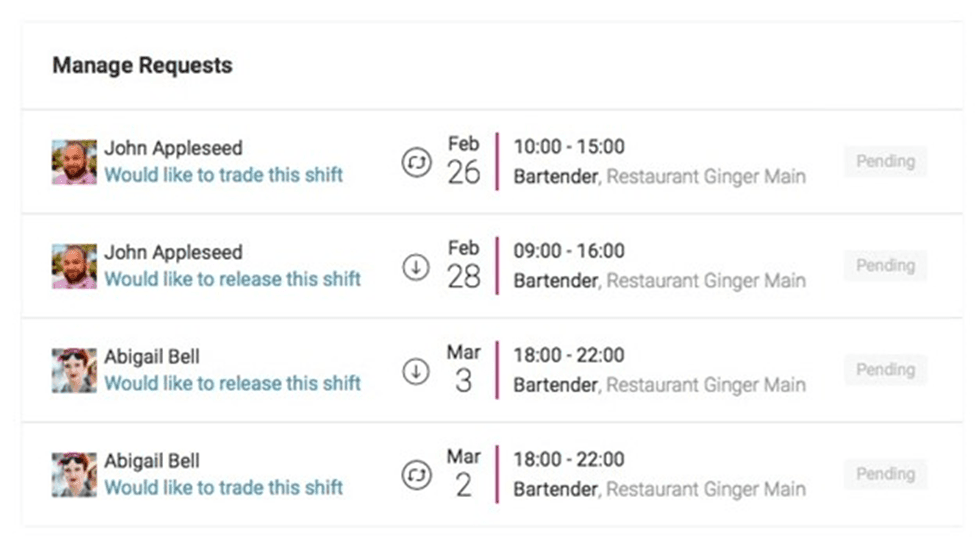
Task: Click trade icon for the Mar 2 shift
Action: pyautogui.click(x=415, y=475)
